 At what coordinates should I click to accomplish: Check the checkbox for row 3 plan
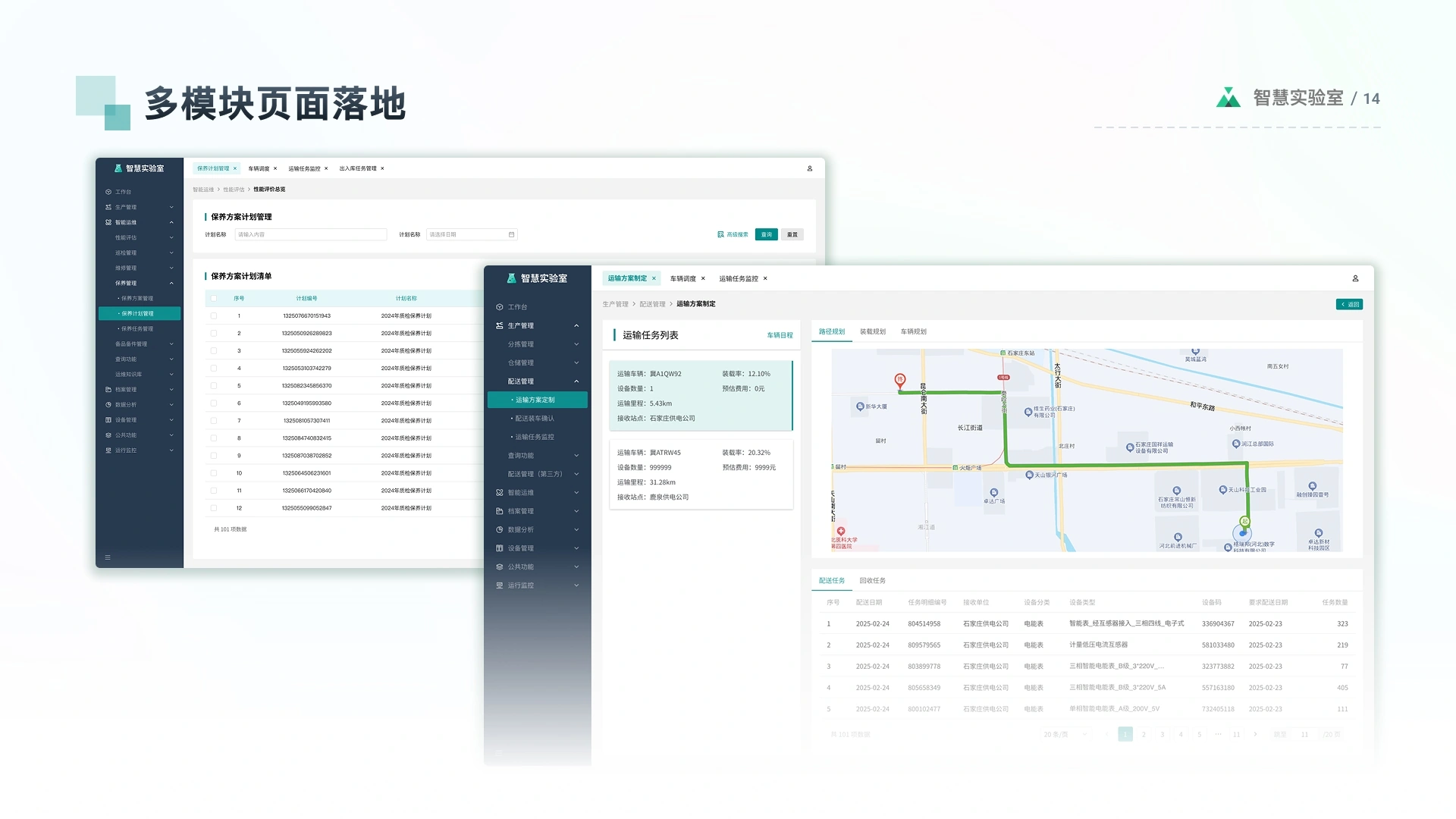coord(214,350)
